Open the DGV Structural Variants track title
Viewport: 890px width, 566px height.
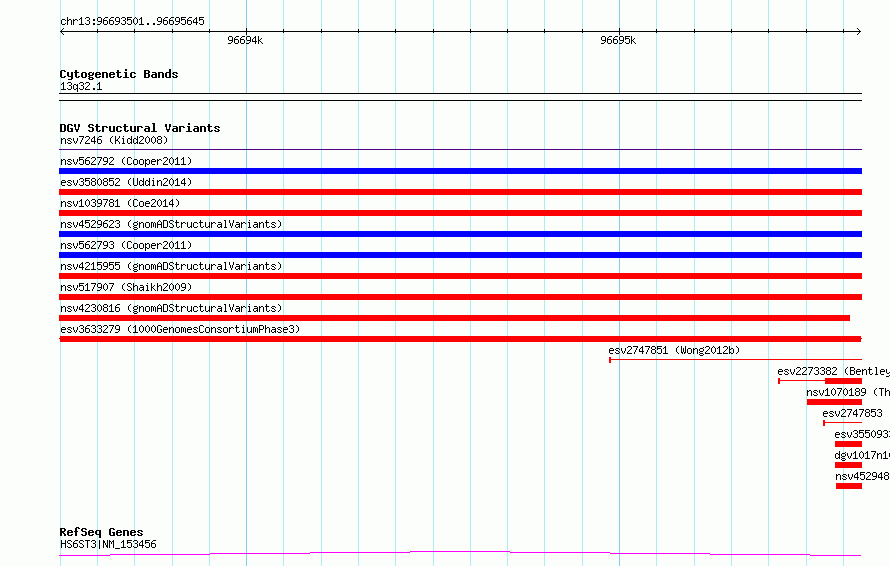click(x=140, y=128)
